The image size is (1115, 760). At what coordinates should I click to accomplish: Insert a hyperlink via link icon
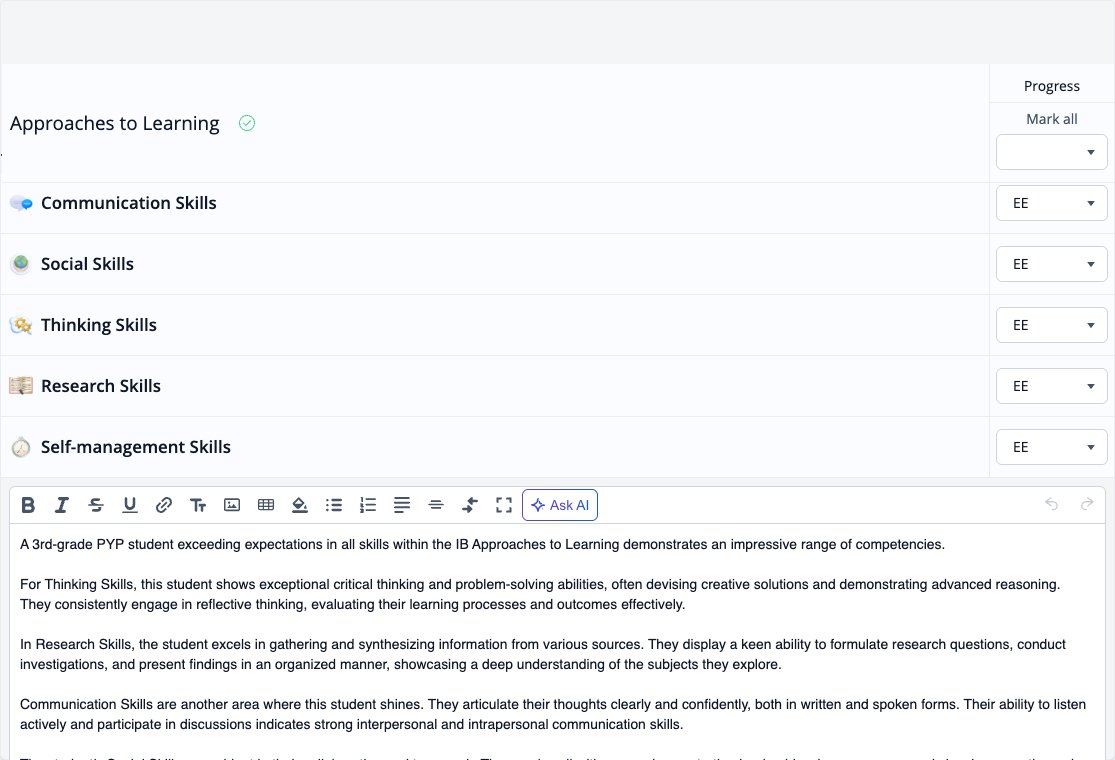164,505
